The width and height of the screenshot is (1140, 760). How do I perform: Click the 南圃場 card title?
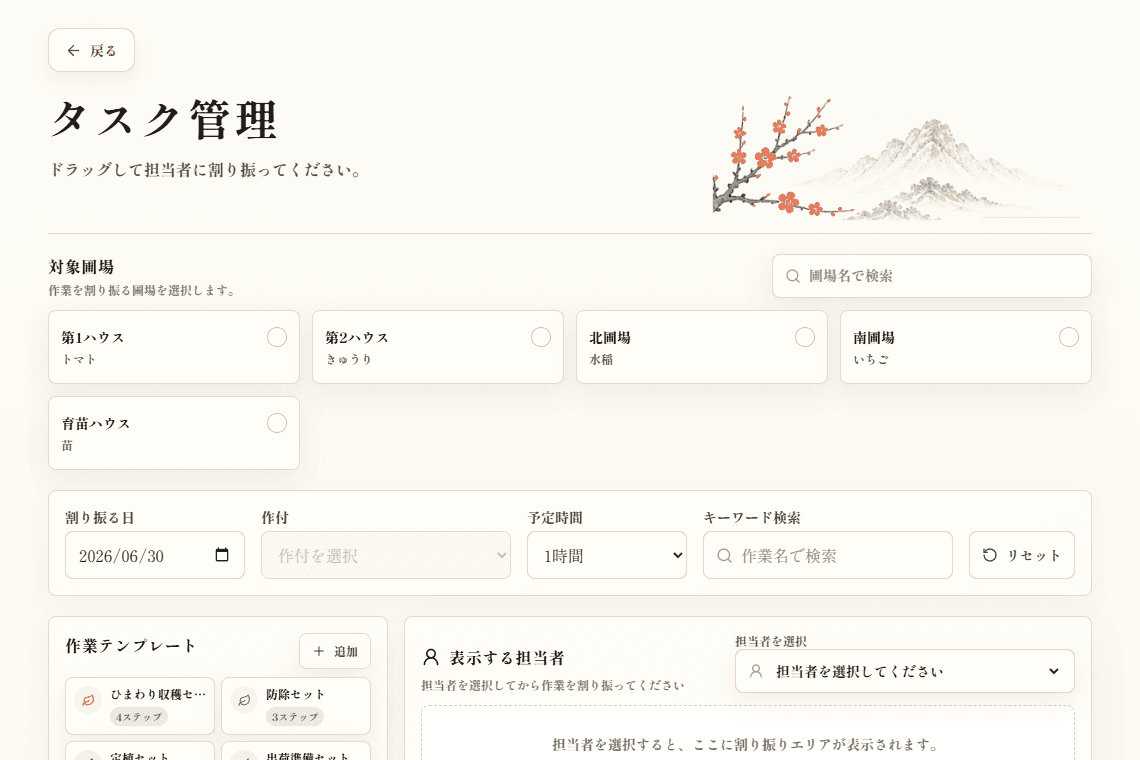(874, 337)
